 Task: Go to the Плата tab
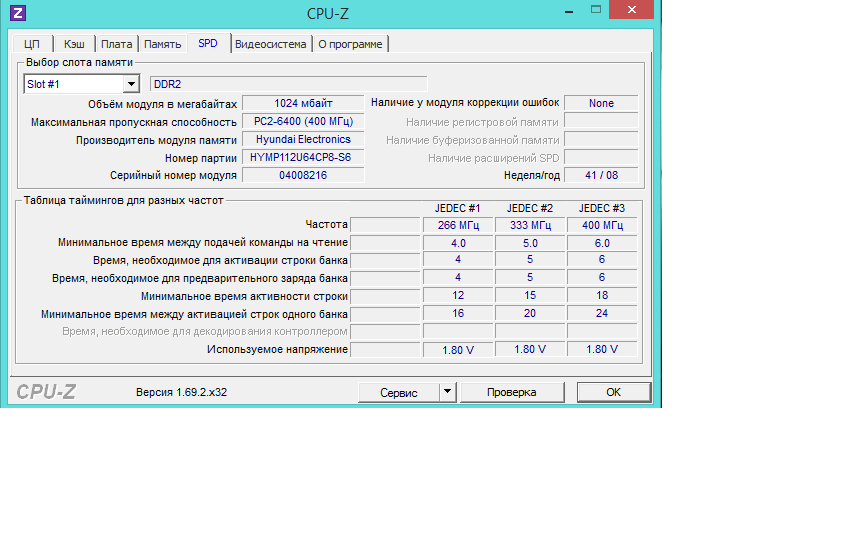[x=116, y=44]
